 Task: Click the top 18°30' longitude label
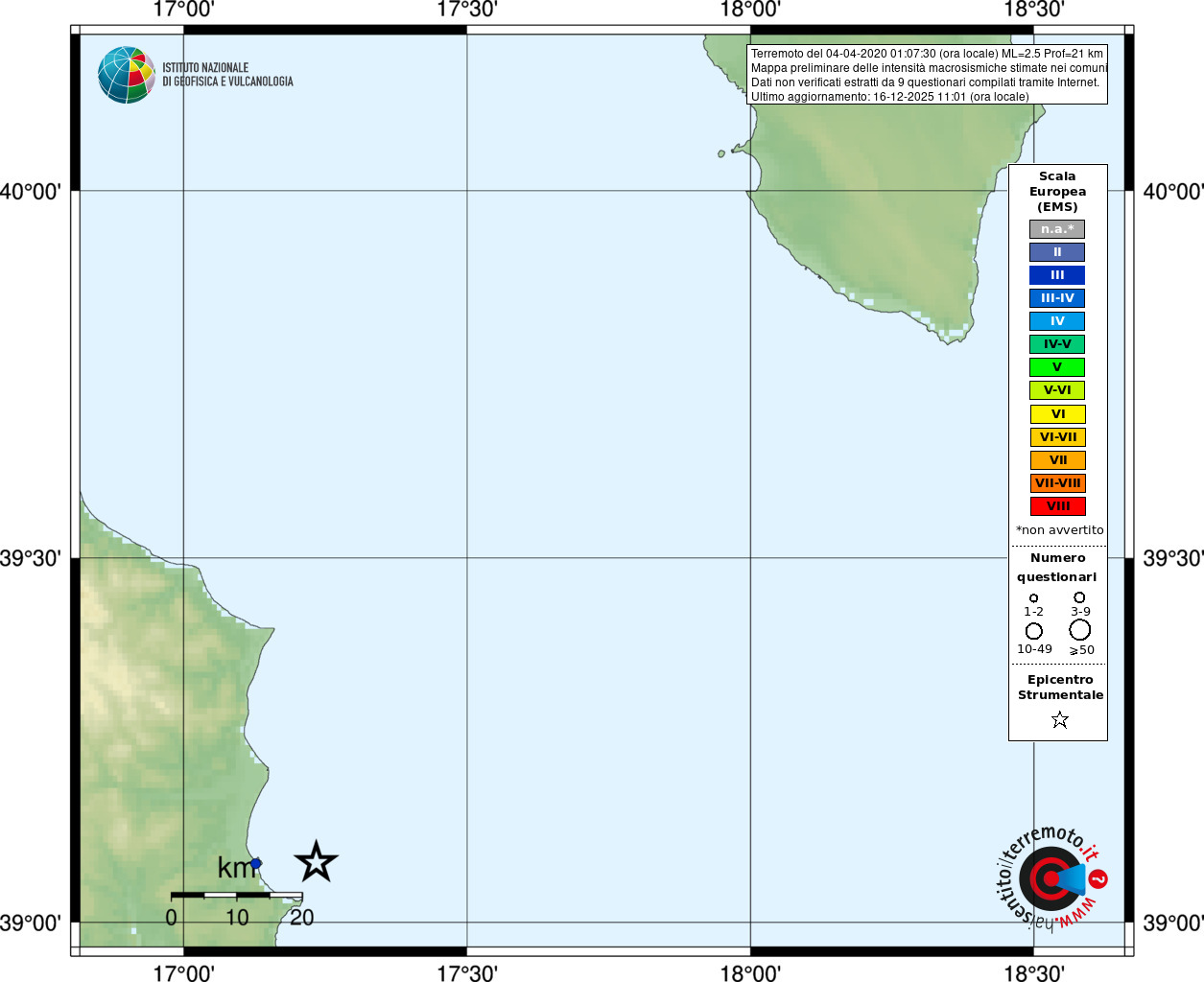[1034, 10]
